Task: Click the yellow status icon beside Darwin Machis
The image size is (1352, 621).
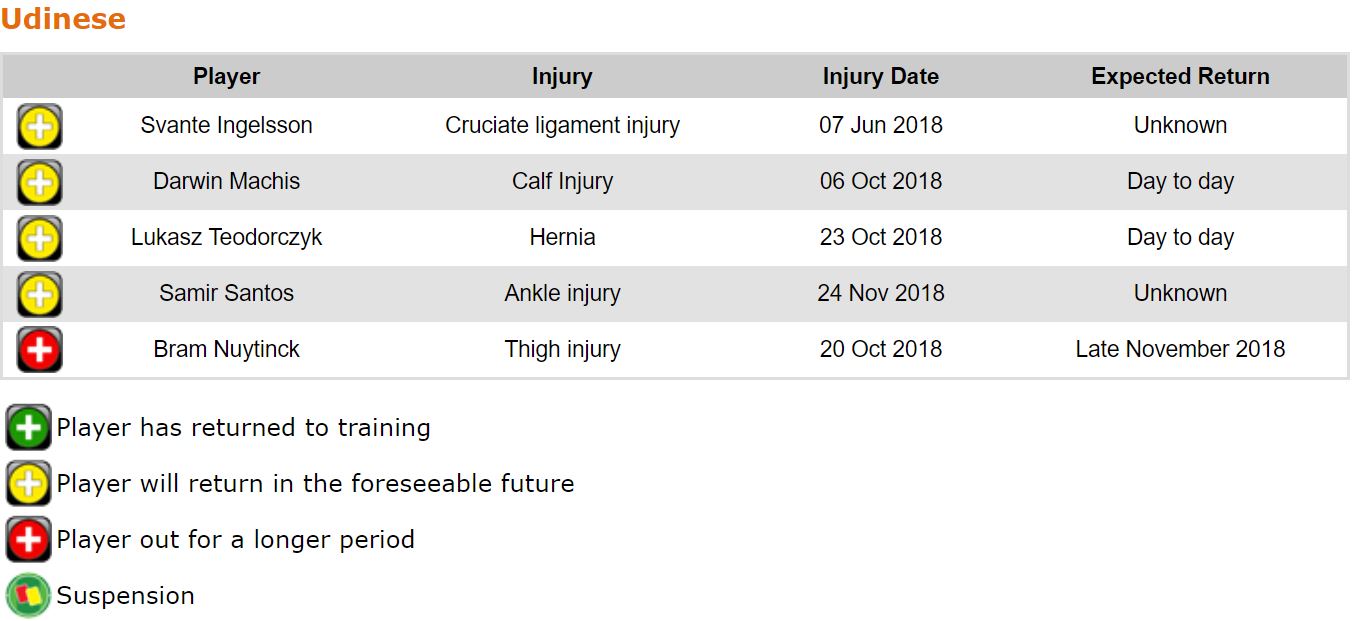Action: pos(39,182)
